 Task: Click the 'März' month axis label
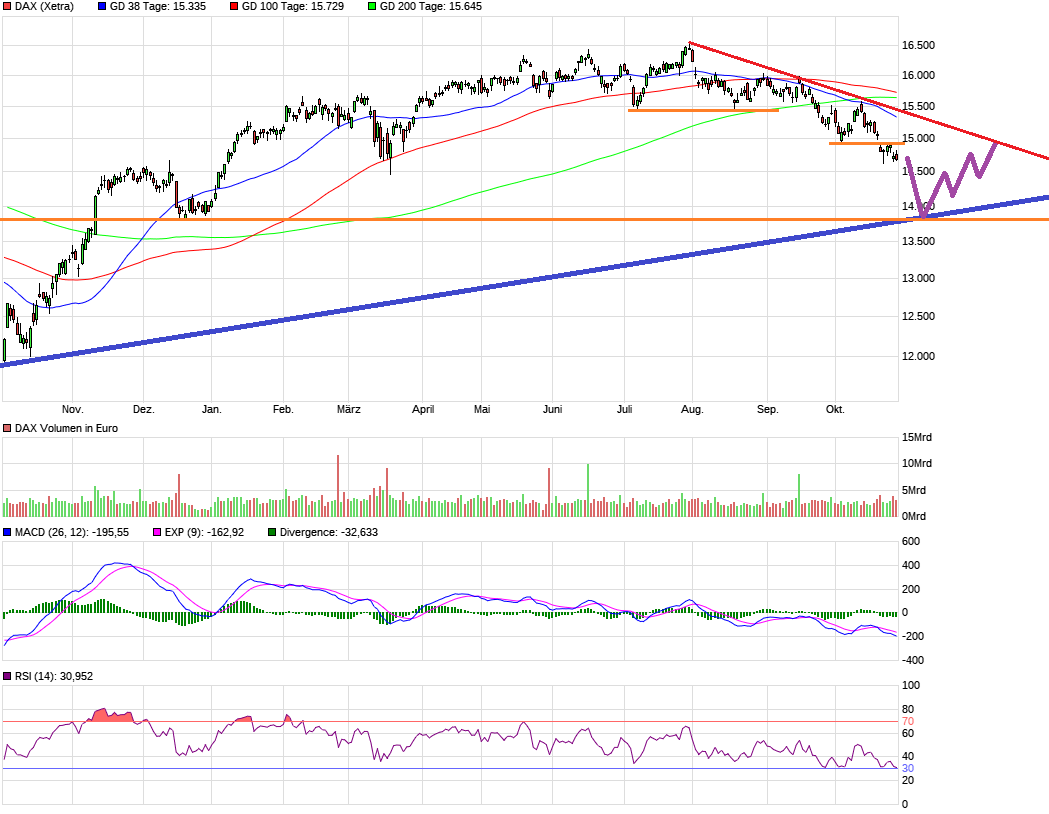click(x=349, y=409)
